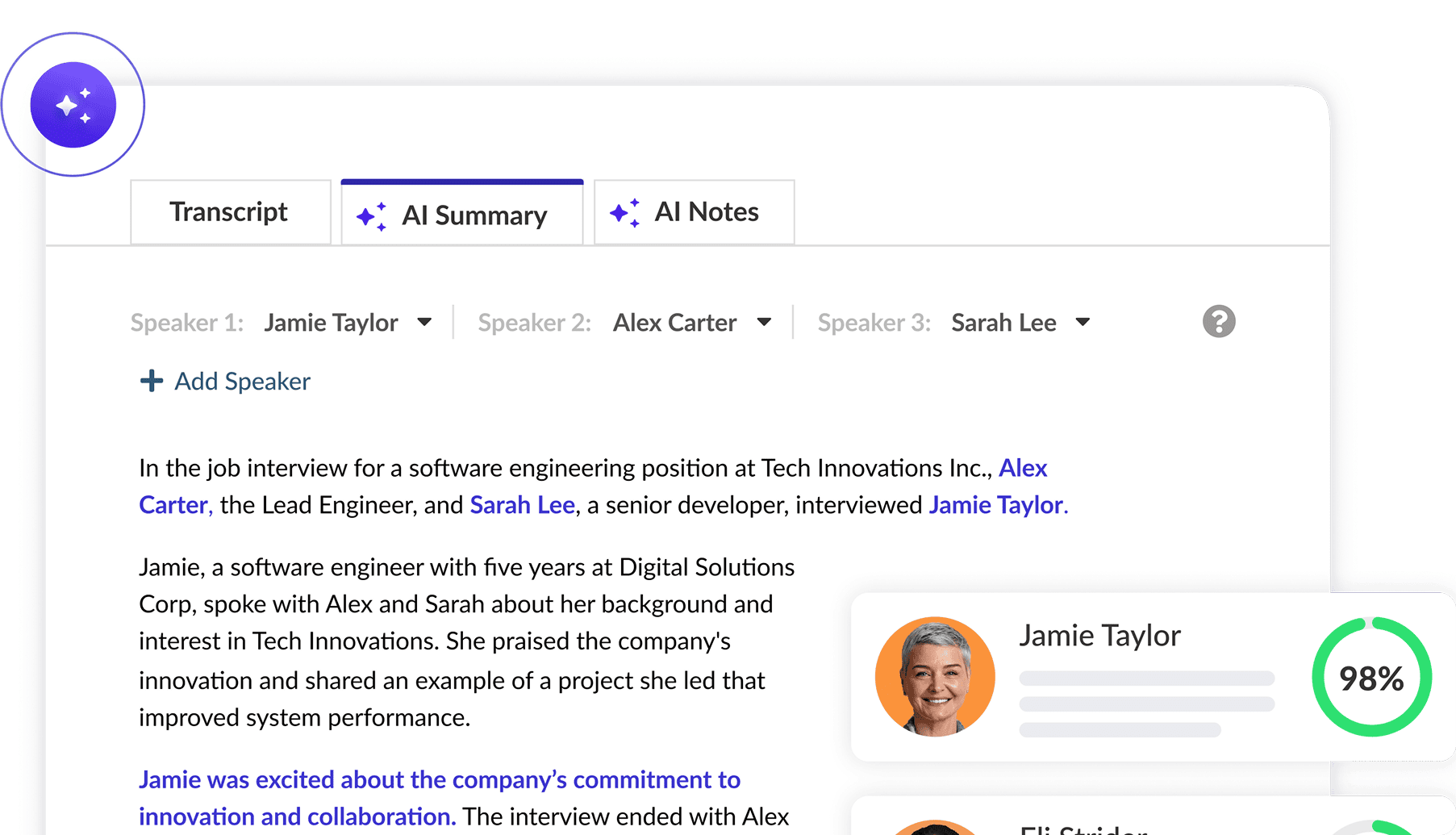
Task: Click the Jamie Taylor name on the card
Action: (x=1099, y=636)
